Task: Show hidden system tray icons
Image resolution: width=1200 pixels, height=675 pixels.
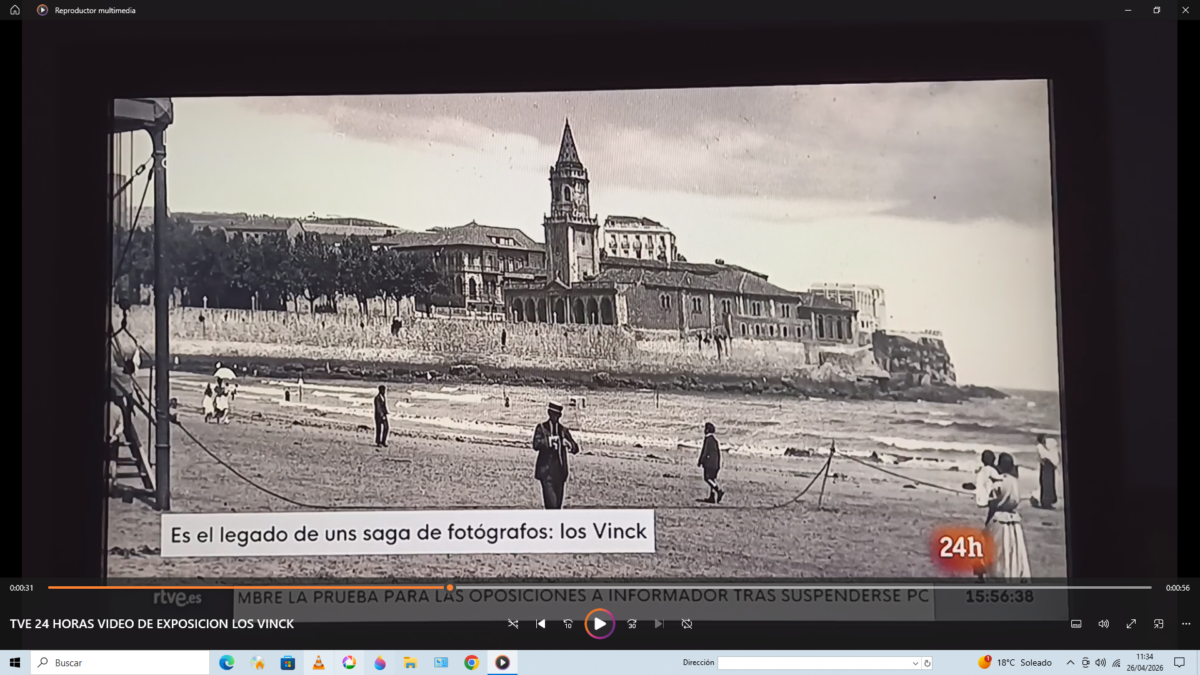Action: point(1070,663)
